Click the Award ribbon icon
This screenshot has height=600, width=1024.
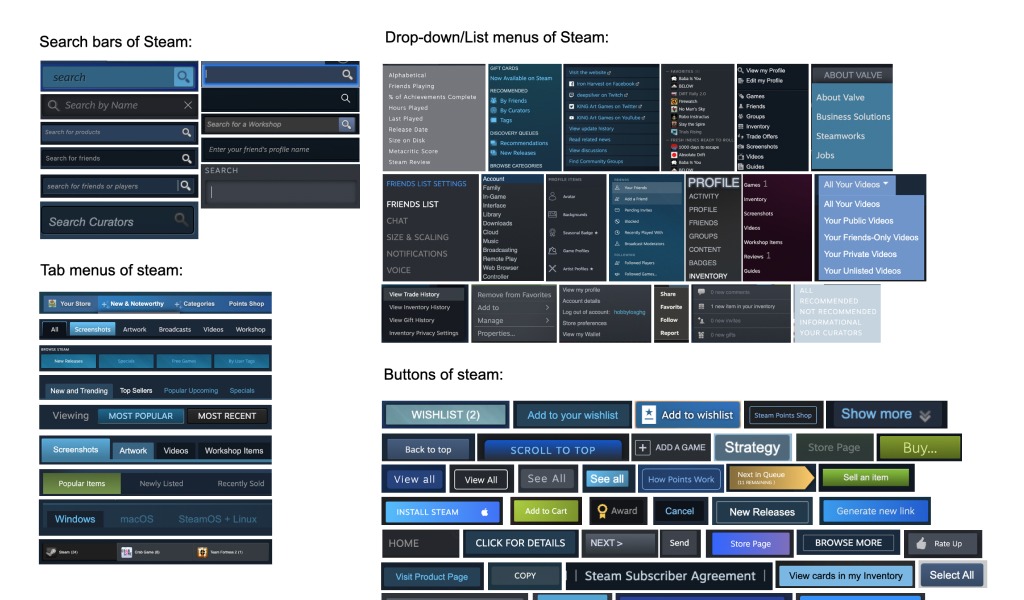602,511
